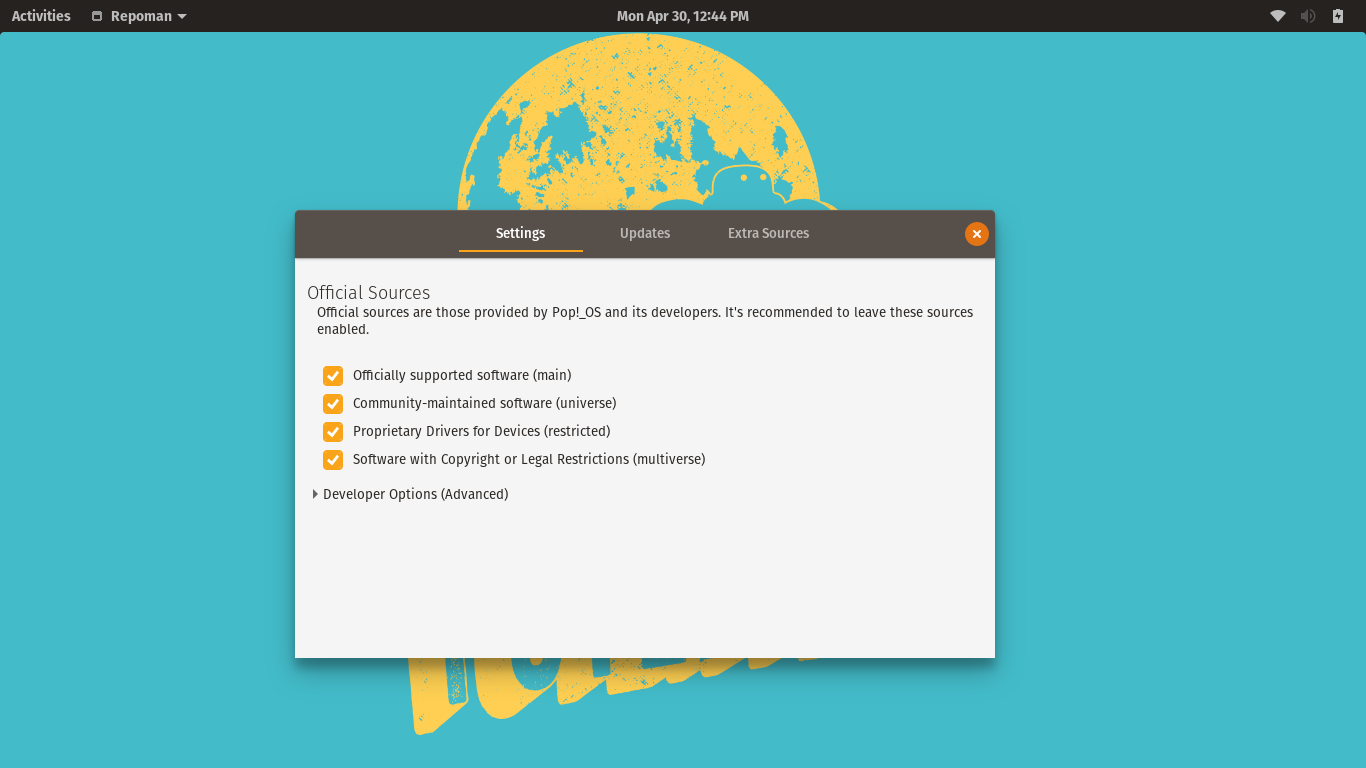The image size is (1366, 768).
Task: Open the Activities overview
Action: click(x=41, y=16)
